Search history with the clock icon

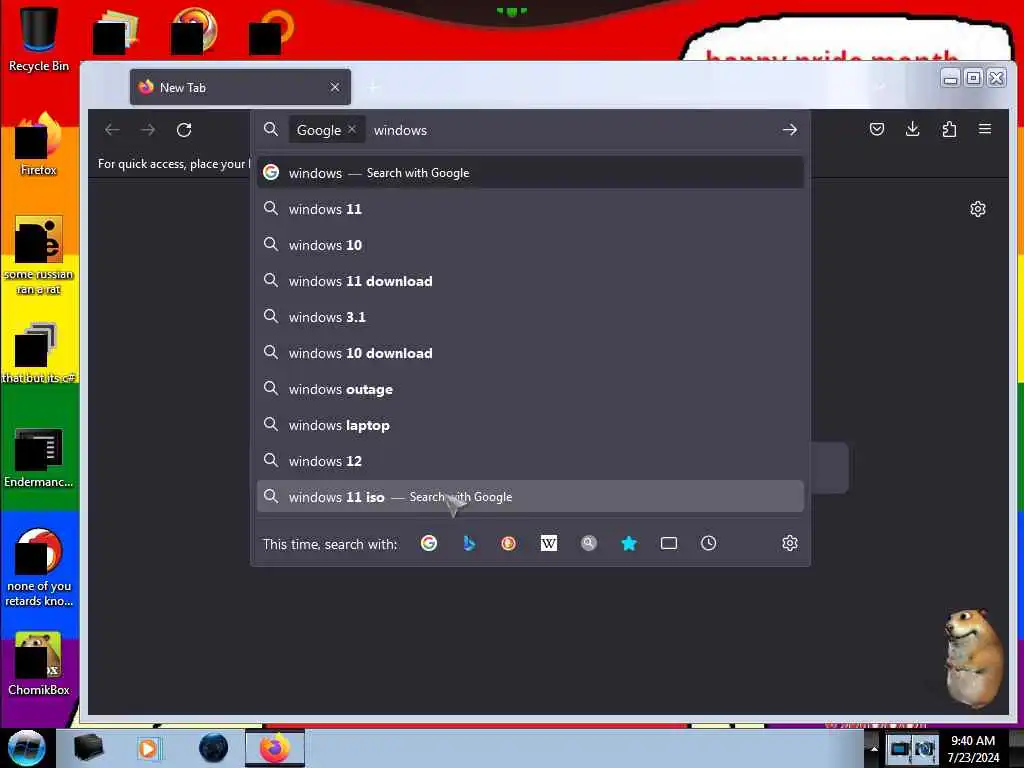click(709, 543)
